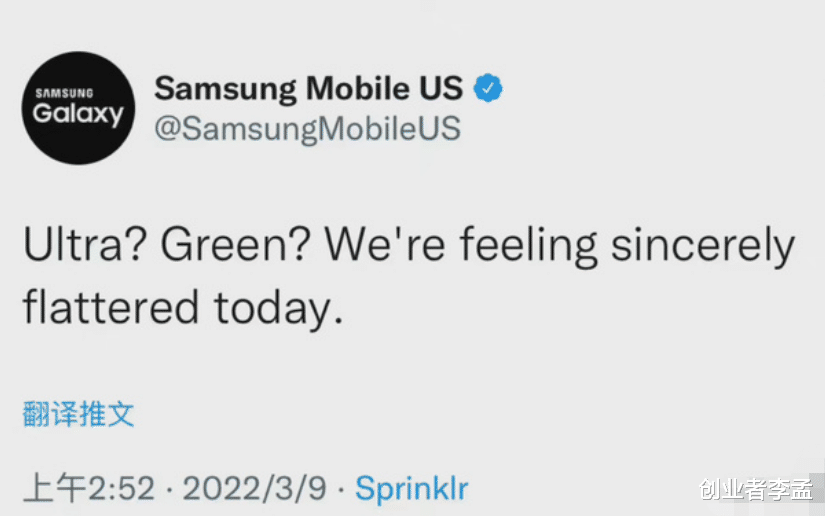
Task: Click the word "Galaxy" inside the avatar
Action: (x=78, y=114)
